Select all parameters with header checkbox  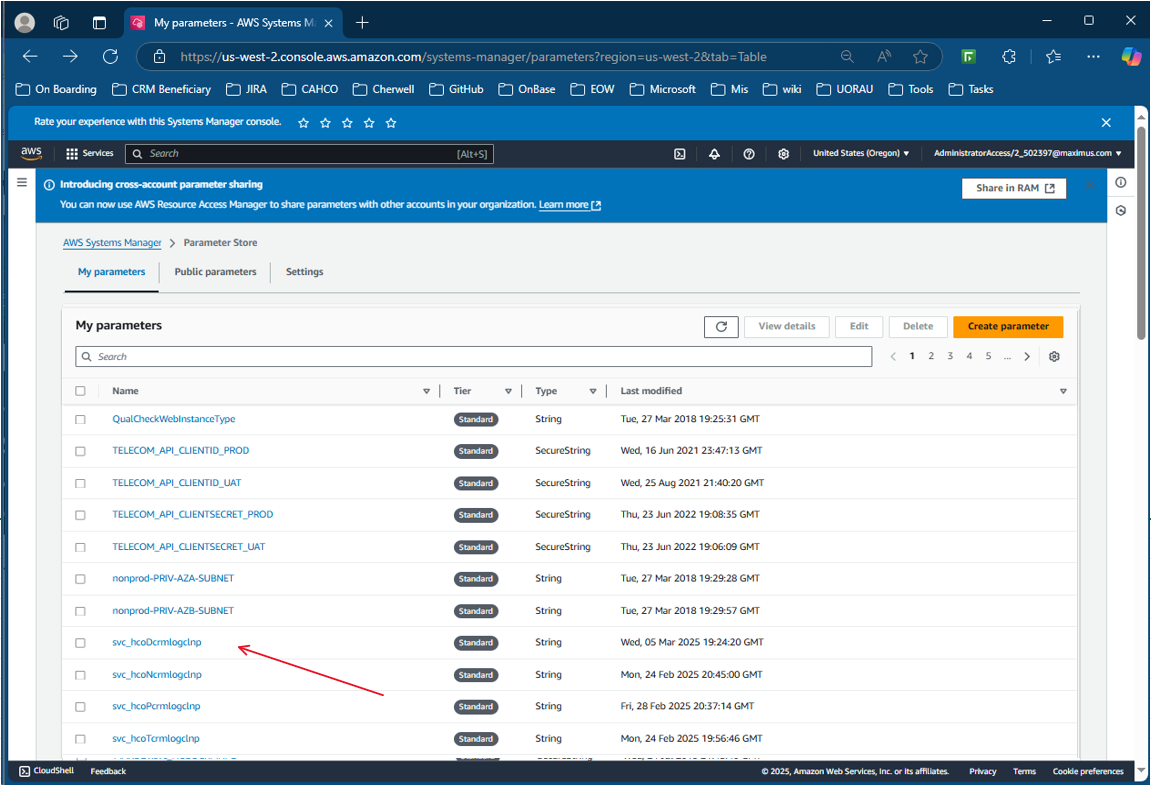80,391
